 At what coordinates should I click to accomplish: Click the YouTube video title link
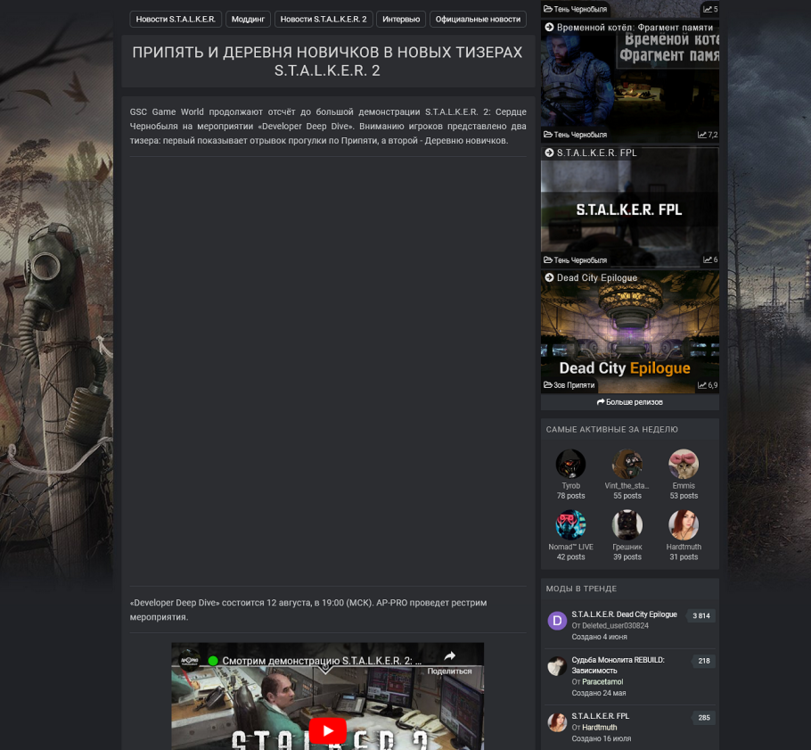pos(321,661)
